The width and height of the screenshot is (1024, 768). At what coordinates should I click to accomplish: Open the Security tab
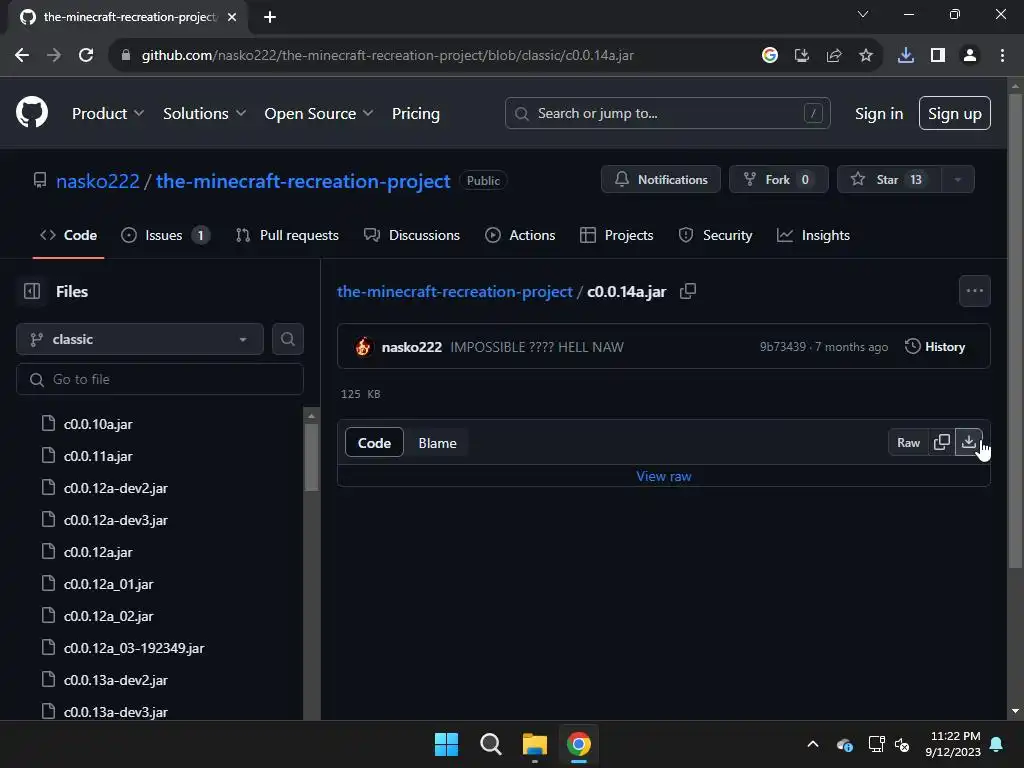coord(716,235)
